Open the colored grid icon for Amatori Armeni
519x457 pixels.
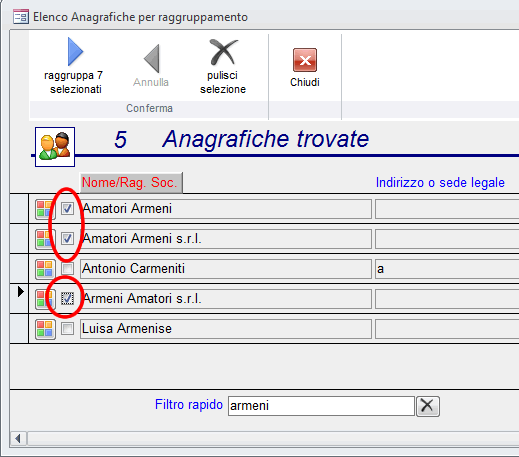[x=45, y=209]
